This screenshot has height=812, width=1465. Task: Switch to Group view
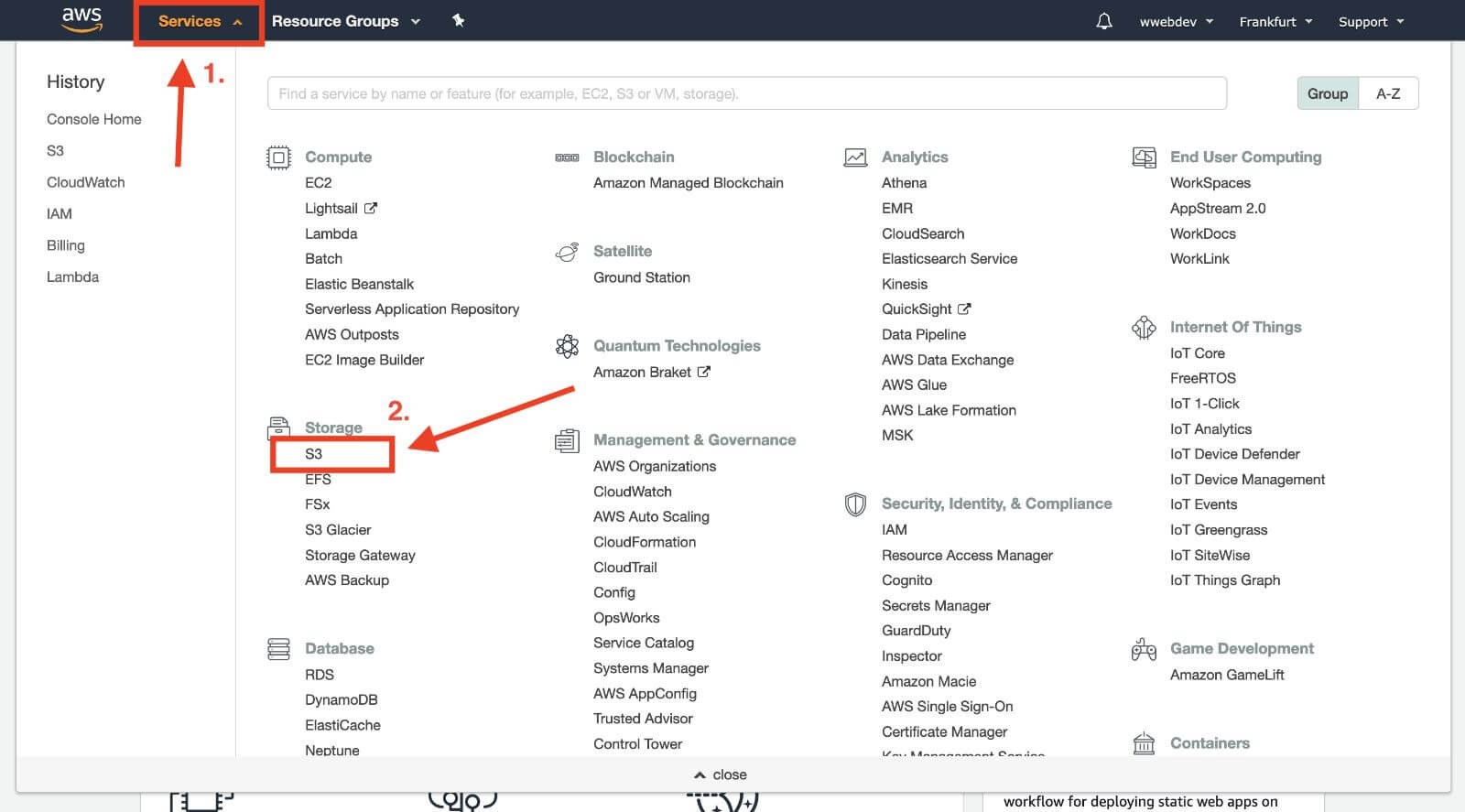click(1328, 93)
